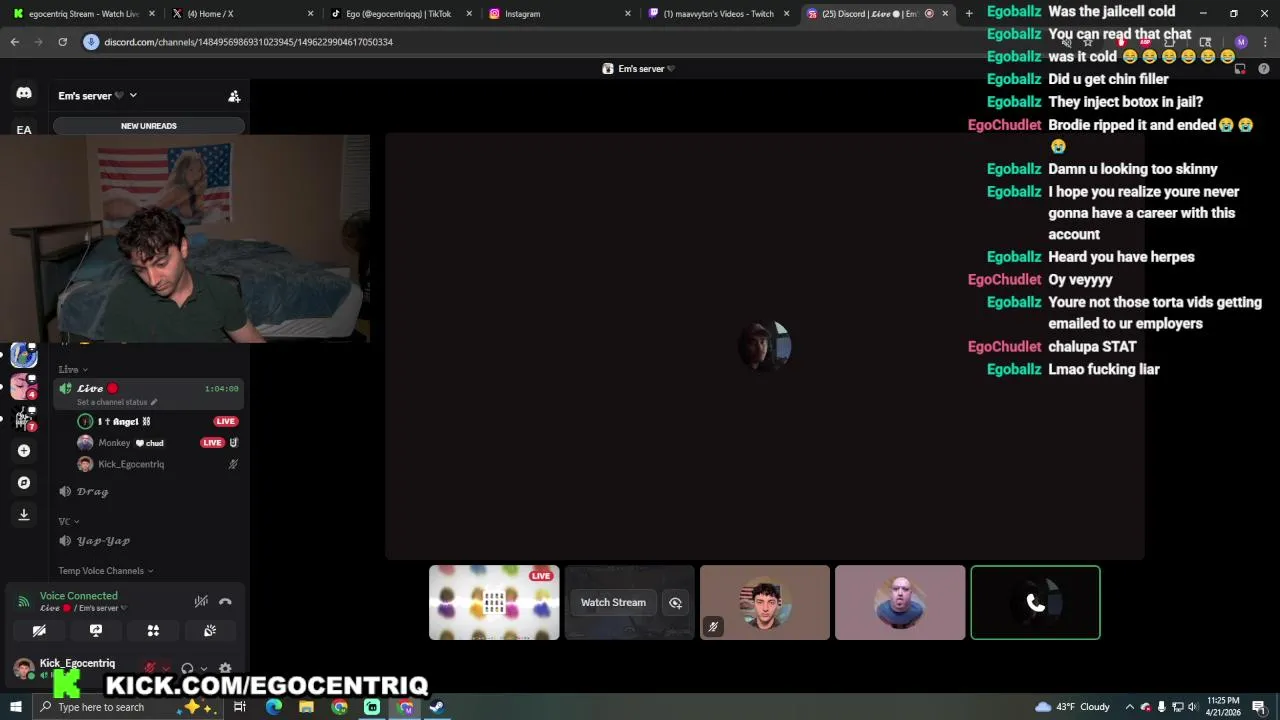Open Discover servers compass icon
The image size is (1280, 720).
(24, 483)
